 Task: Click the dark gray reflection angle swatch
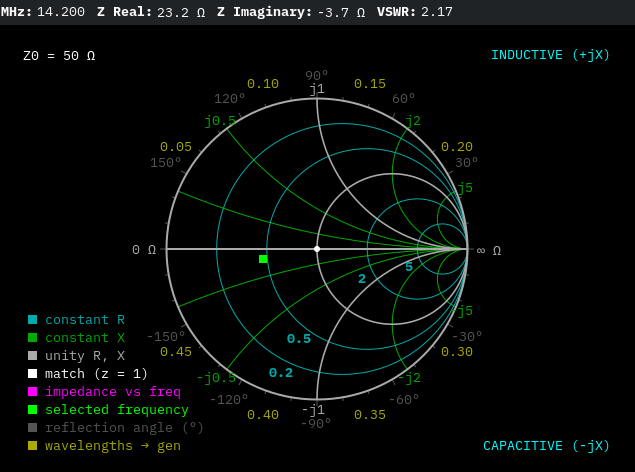tap(32, 427)
